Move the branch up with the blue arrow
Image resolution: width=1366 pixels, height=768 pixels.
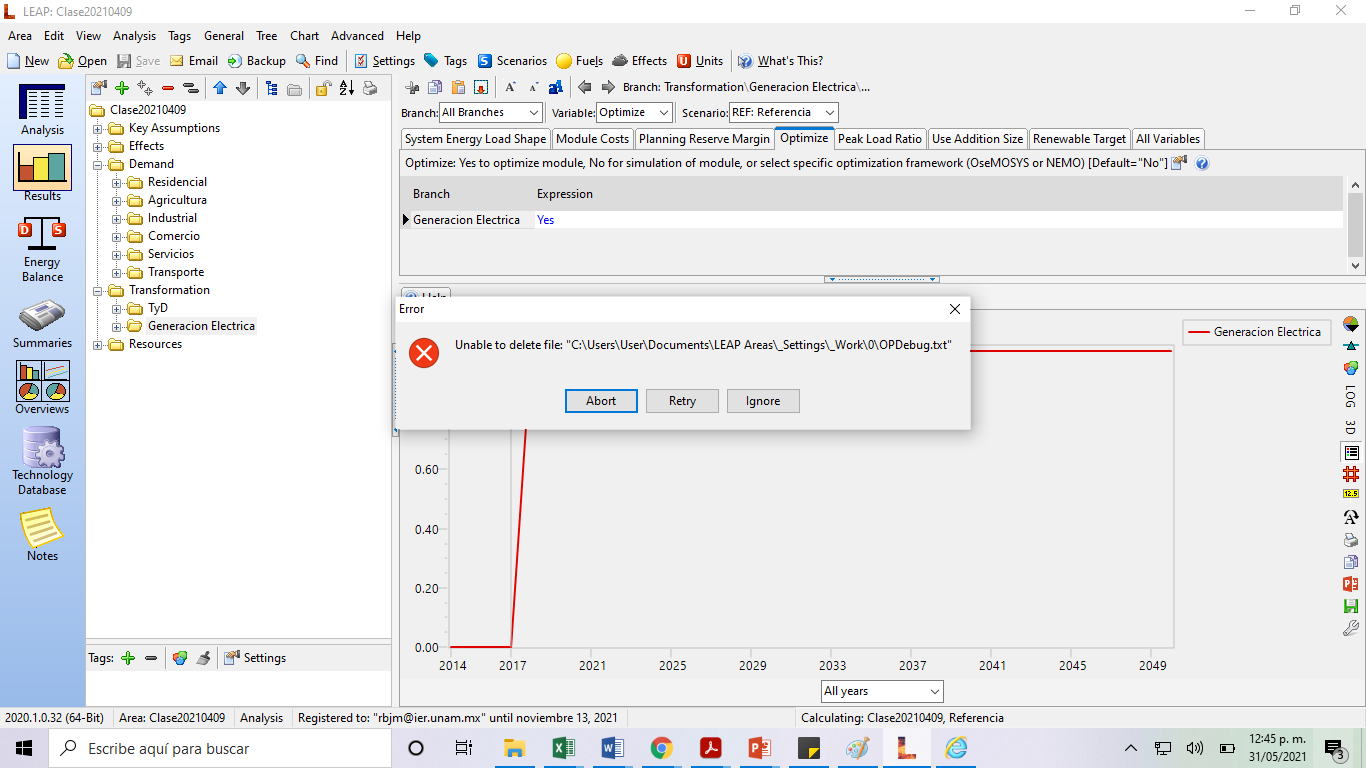(x=220, y=88)
